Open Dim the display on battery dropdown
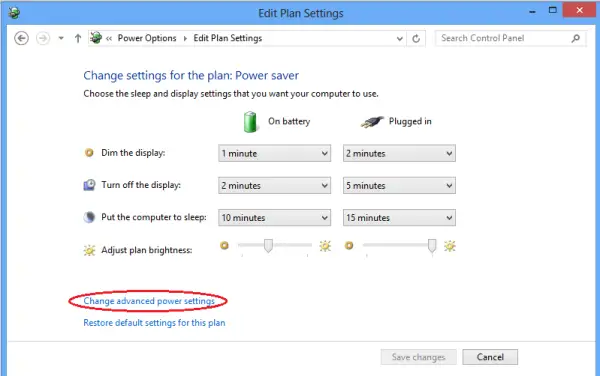Screen dimensions: 600x376 point(274,153)
